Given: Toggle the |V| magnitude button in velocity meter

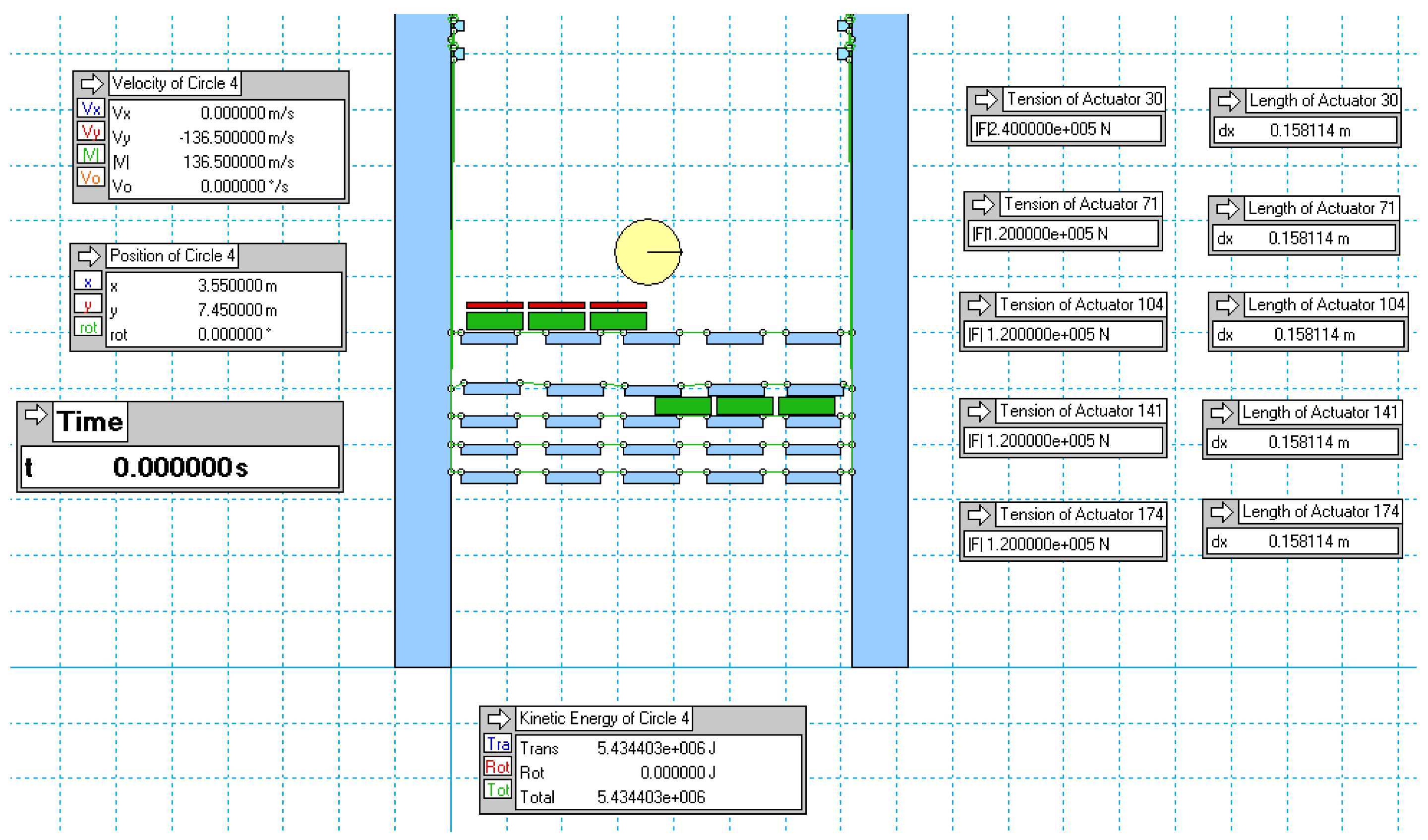Looking at the screenshot, I should (91, 154).
